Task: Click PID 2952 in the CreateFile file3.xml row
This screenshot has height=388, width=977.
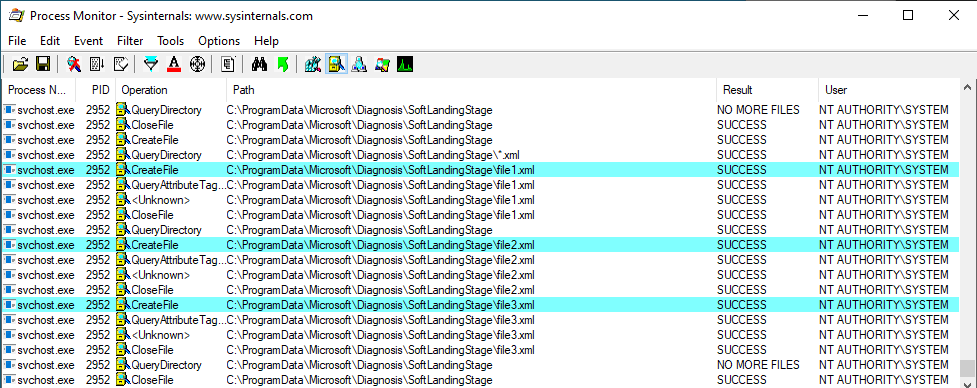Action: pos(98,305)
